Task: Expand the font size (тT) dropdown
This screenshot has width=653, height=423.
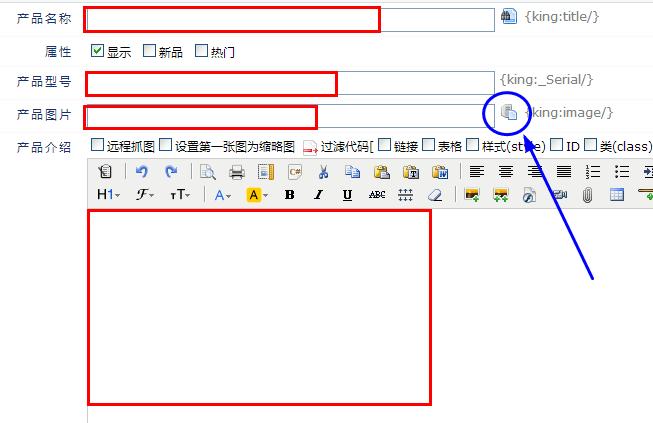Action: point(180,195)
